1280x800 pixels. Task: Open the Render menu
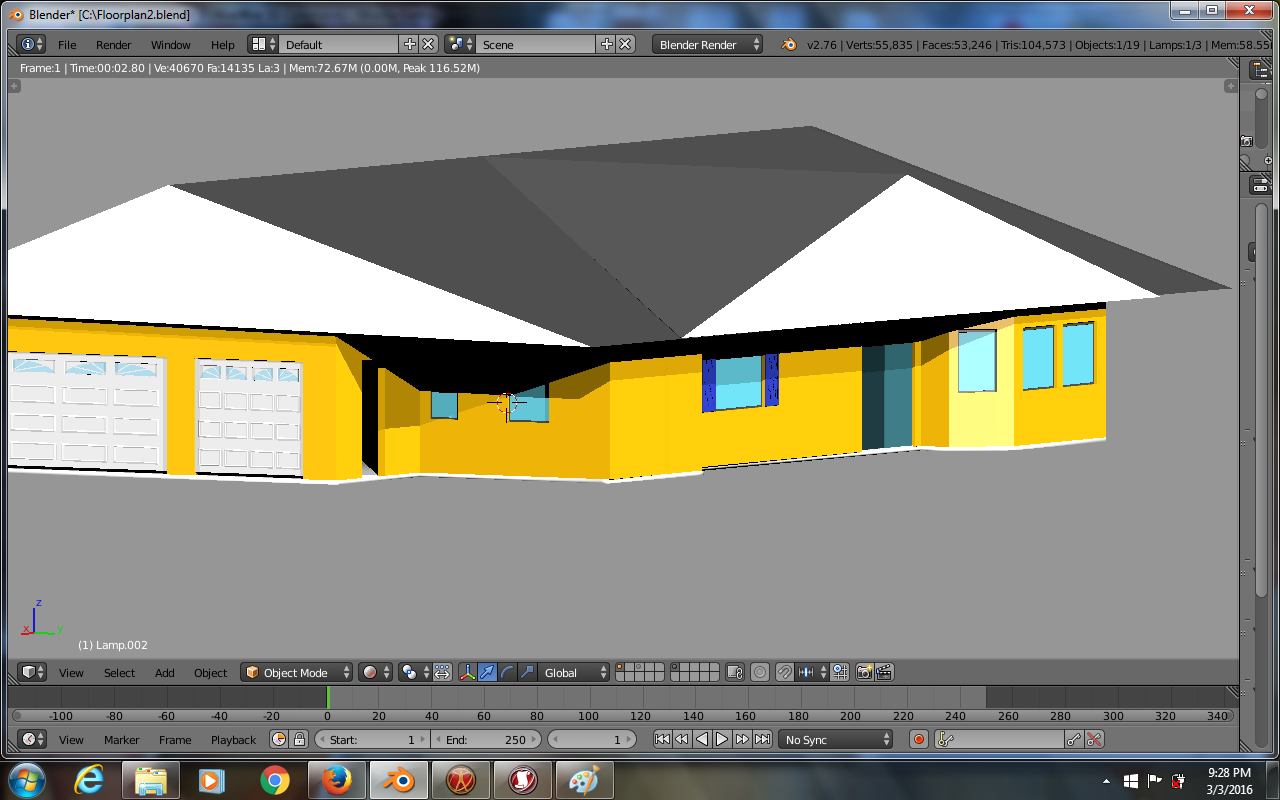114,45
